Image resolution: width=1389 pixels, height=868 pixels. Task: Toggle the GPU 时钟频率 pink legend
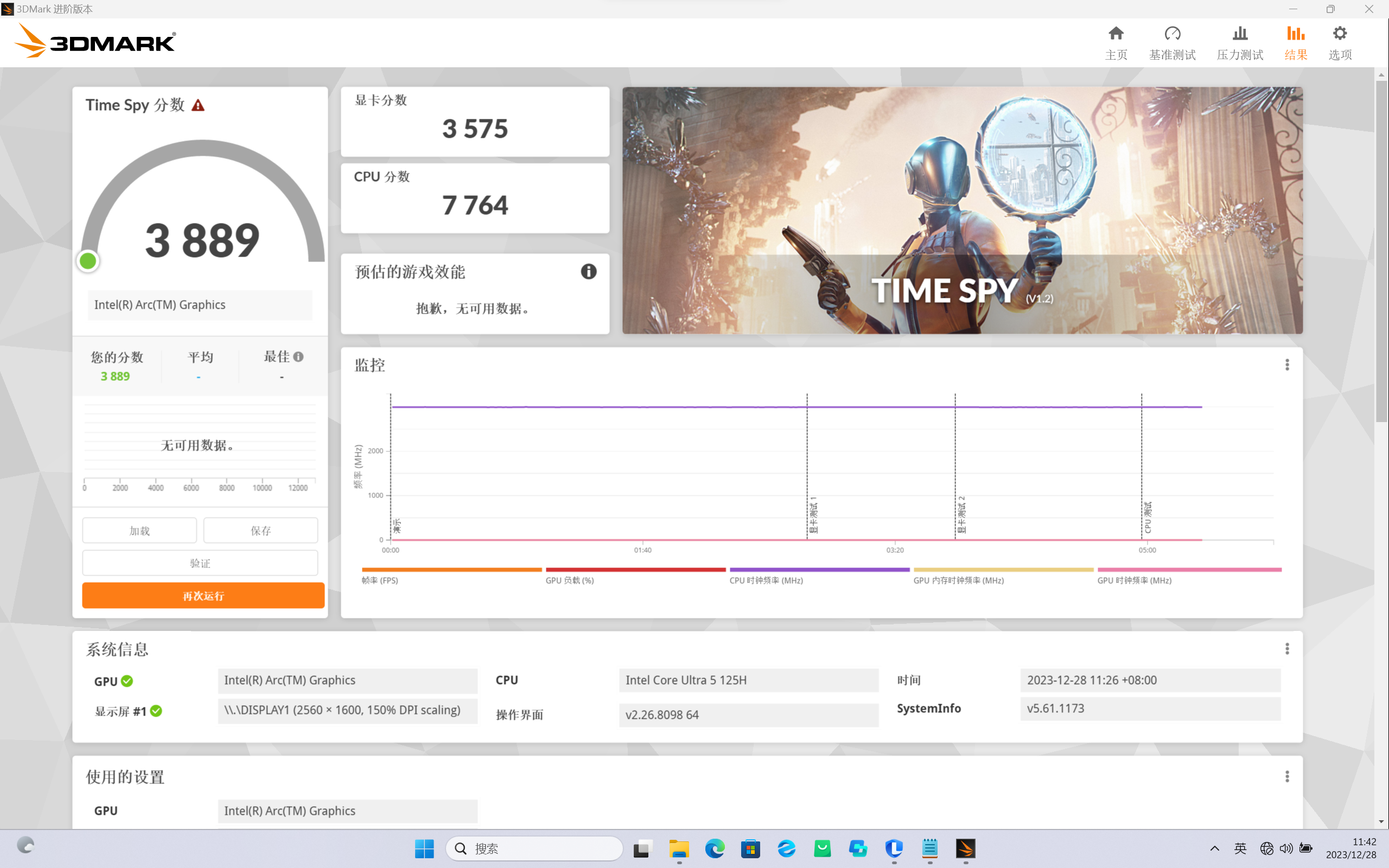click(x=1189, y=576)
